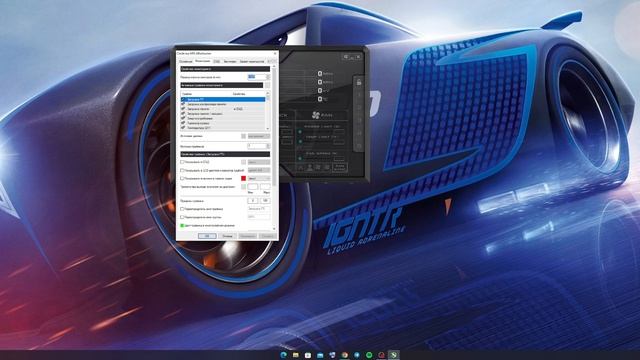Image resolution: width=640 pixels, height=360 pixels.
Task: Click the tab strip scroll arrows
Action: point(272,61)
